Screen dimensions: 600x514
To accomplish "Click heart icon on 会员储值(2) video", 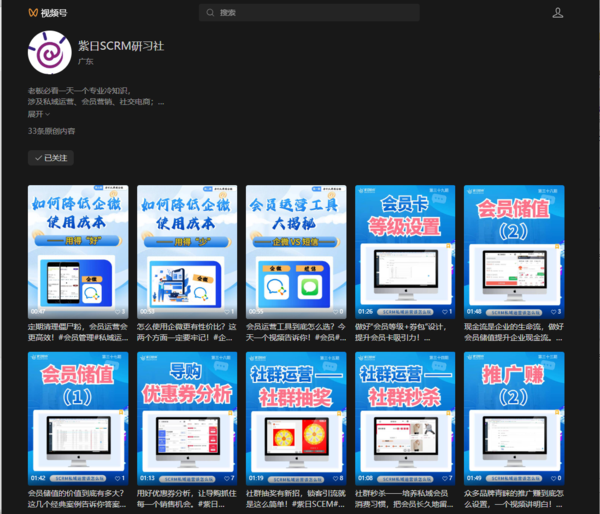I will [x=553, y=312].
